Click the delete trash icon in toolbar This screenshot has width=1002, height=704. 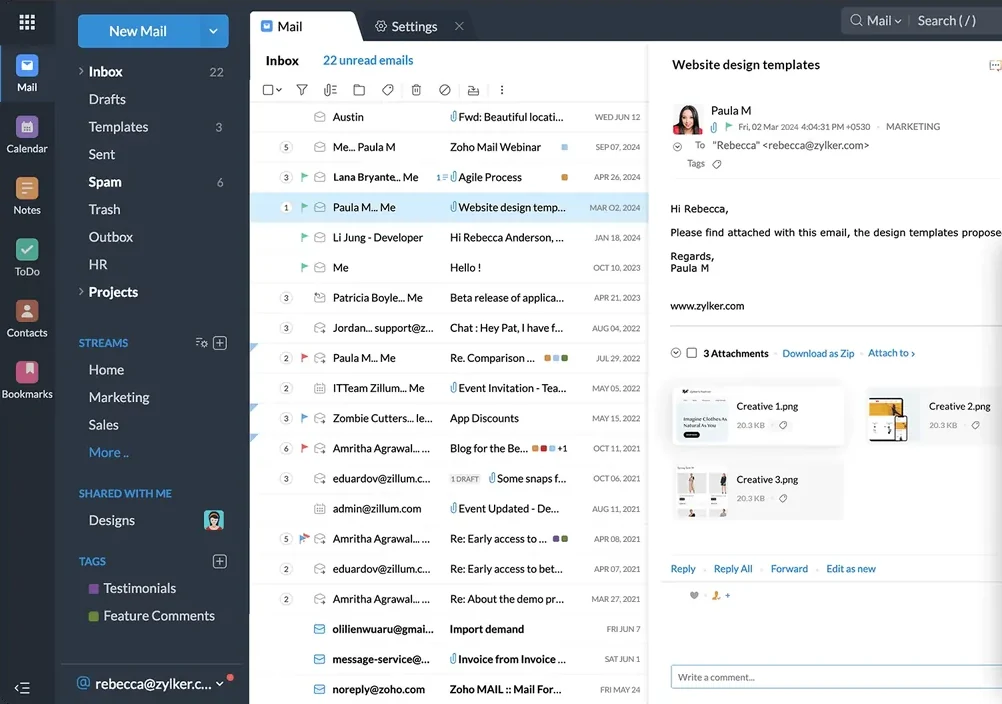(x=416, y=90)
